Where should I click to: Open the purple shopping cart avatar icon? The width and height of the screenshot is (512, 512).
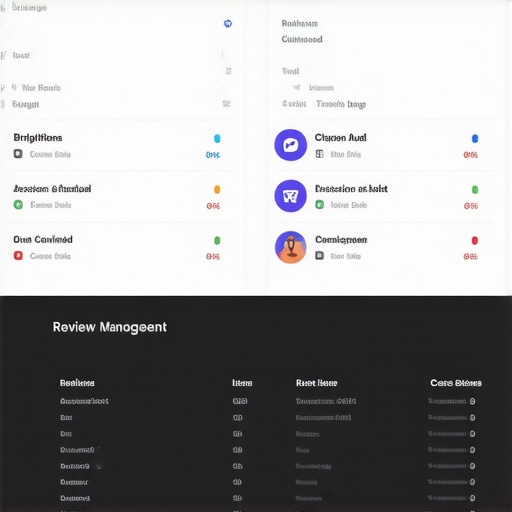291,196
